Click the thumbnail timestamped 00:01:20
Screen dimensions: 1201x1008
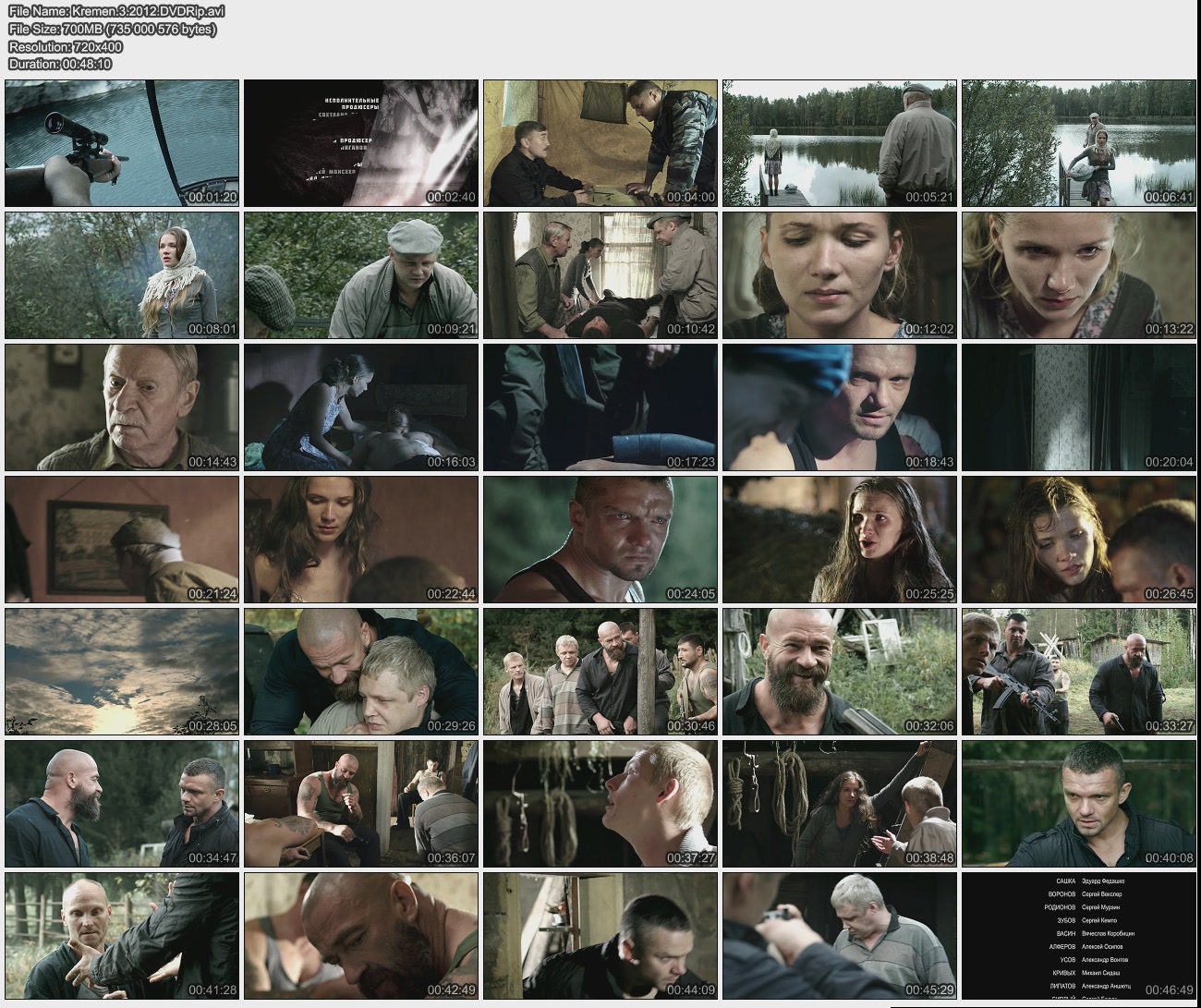click(122, 143)
